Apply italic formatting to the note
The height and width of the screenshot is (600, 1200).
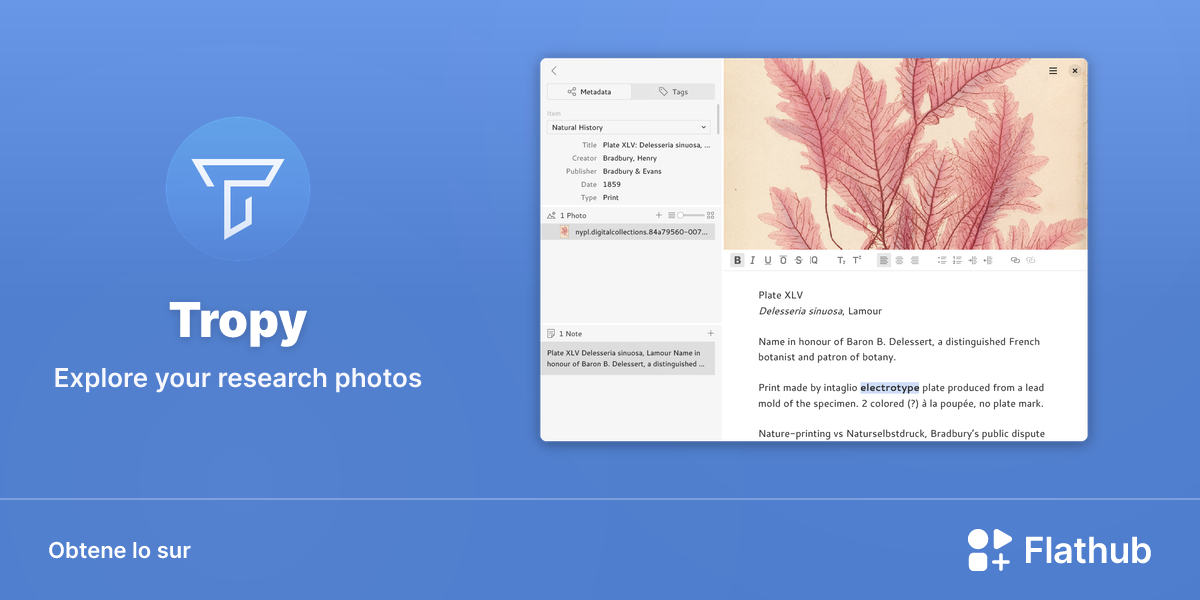pyautogui.click(x=753, y=260)
